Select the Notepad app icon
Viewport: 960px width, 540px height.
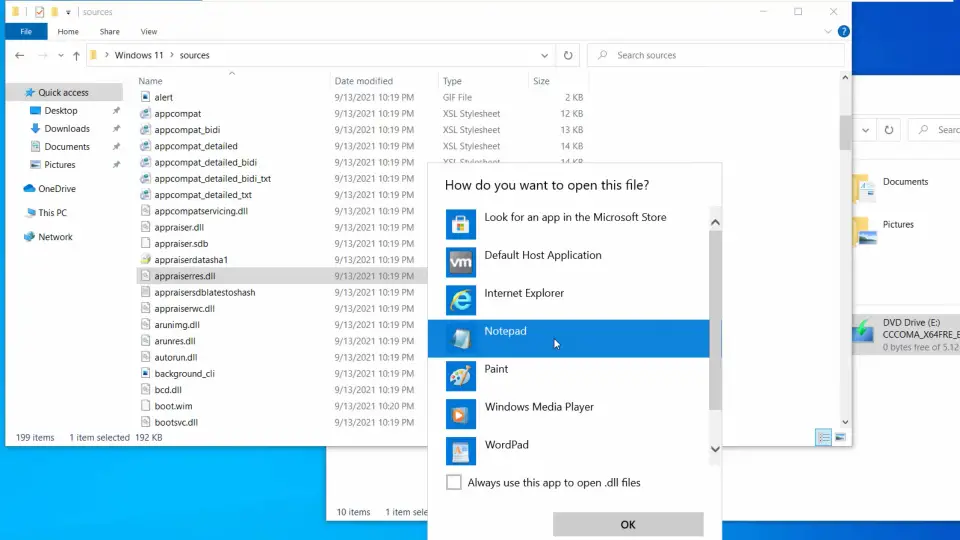(460, 338)
